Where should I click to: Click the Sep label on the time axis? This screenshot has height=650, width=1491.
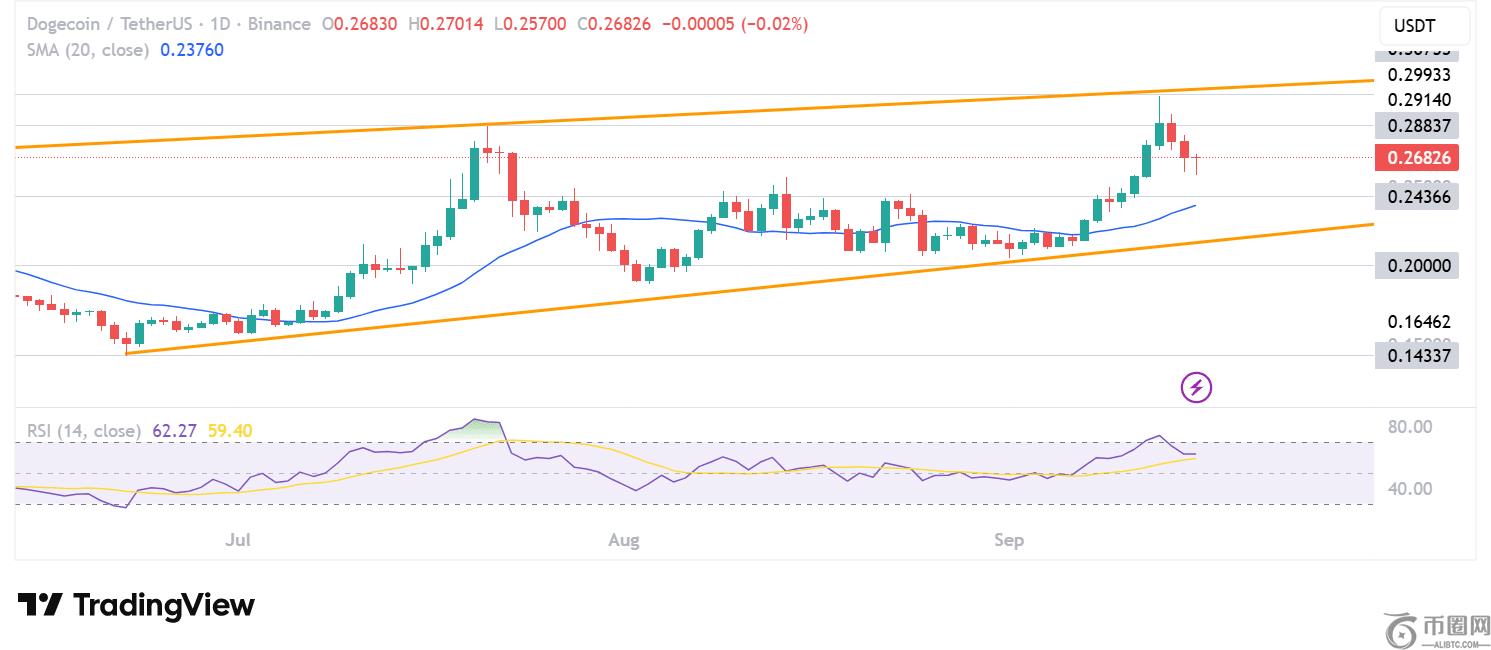[1009, 541]
